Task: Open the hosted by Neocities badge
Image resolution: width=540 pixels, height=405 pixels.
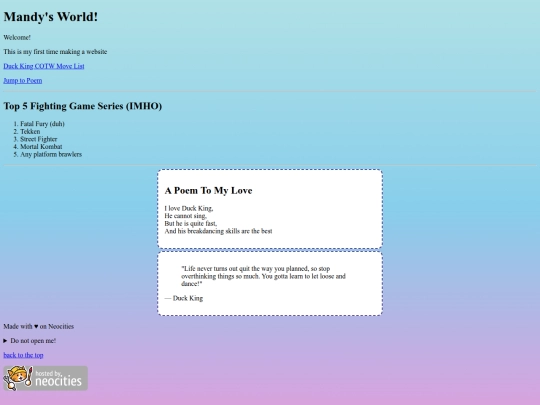Action: pos(45,378)
